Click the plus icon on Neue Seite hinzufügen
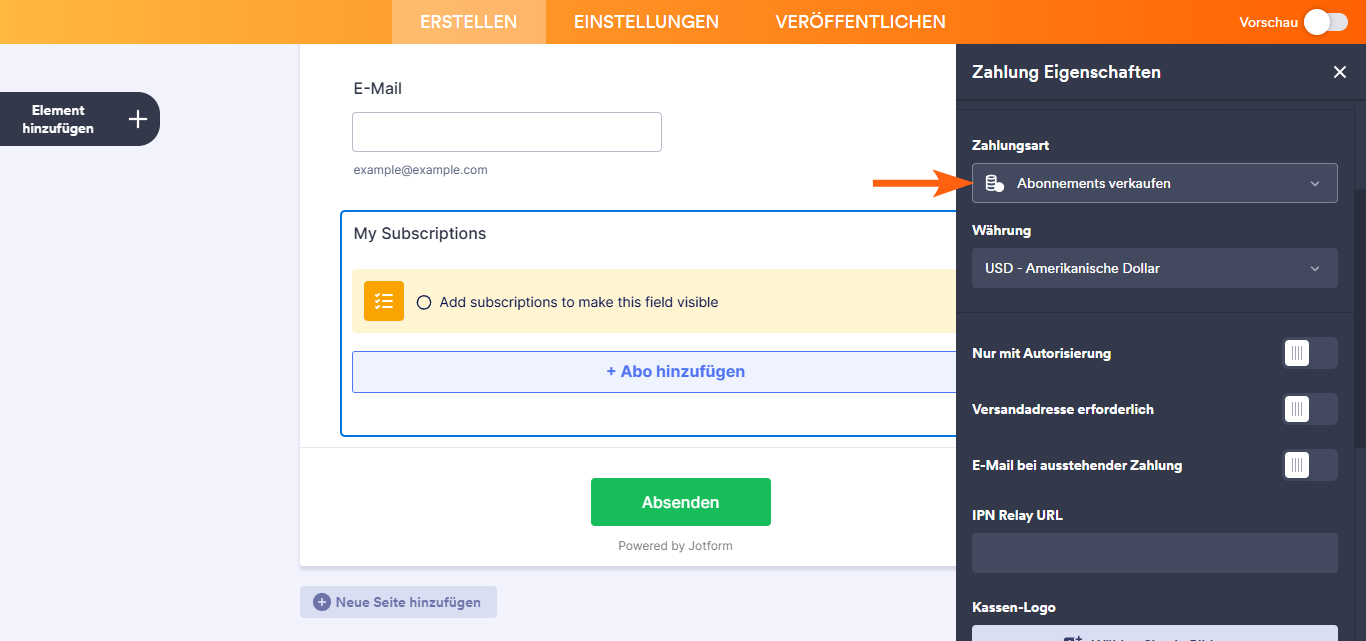The image size is (1366, 641). click(321, 601)
